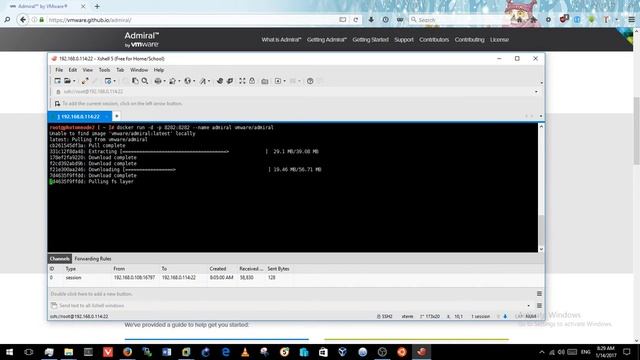Click the session Properties icon in Xshell toolbar
Image resolution: width=640 pixels, height=360 pixels.
click(108, 81)
